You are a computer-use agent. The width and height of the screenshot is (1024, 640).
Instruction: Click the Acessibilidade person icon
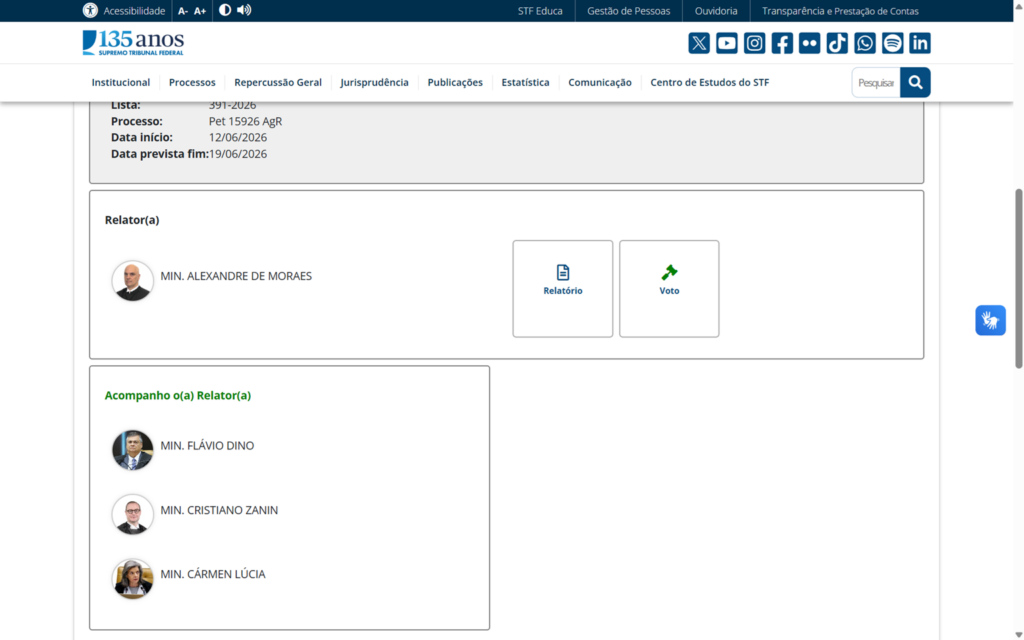(x=90, y=10)
